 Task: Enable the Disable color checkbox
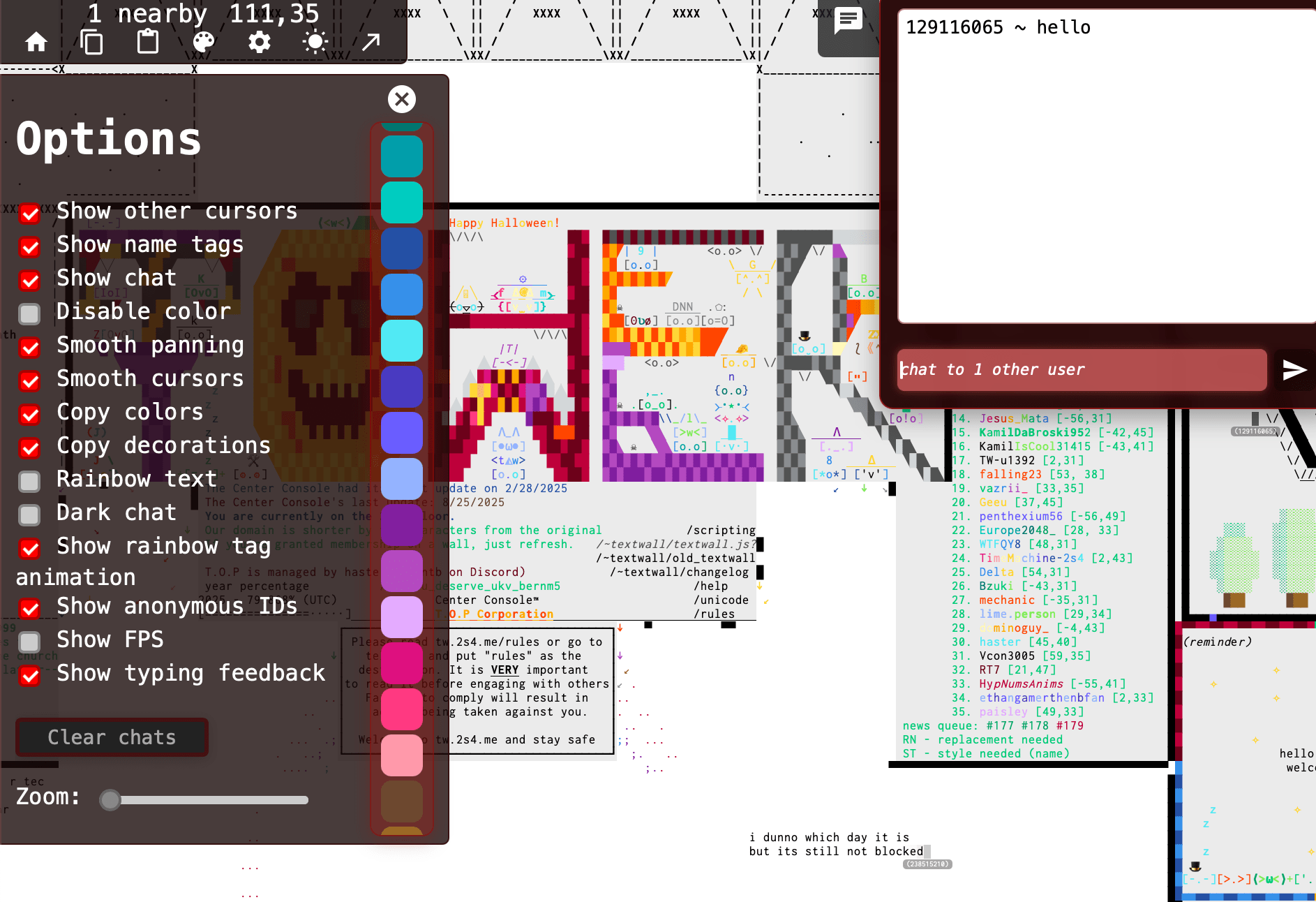tap(29, 313)
